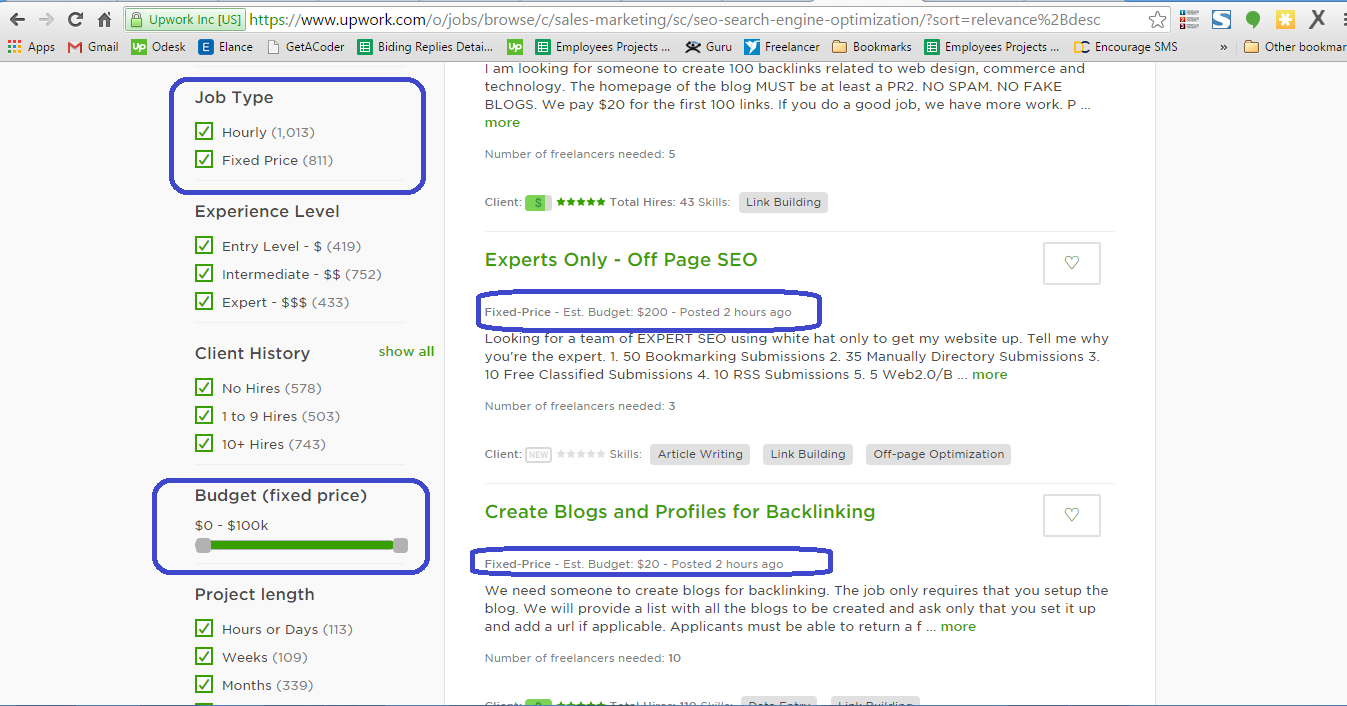Toggle Intermediate - $$ checkbox

point(204,273)
